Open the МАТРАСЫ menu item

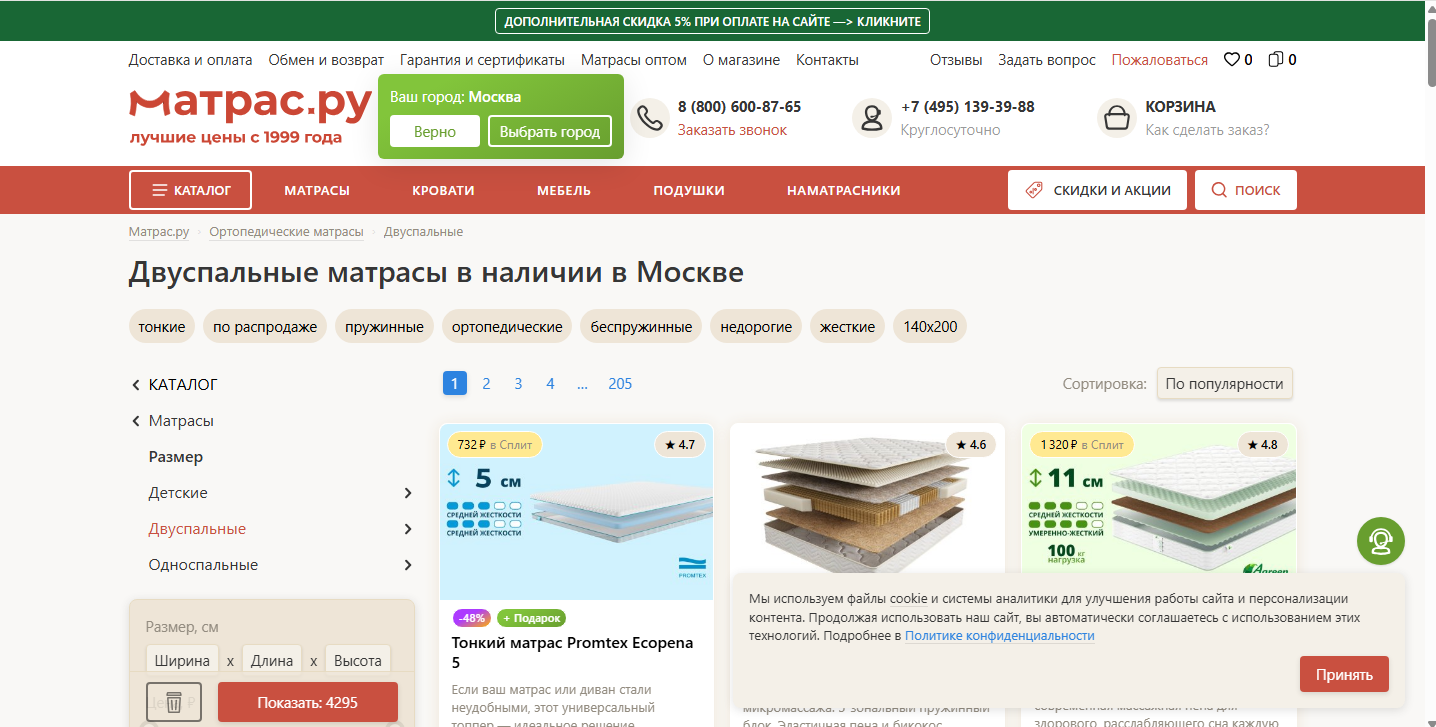(317, 190)
